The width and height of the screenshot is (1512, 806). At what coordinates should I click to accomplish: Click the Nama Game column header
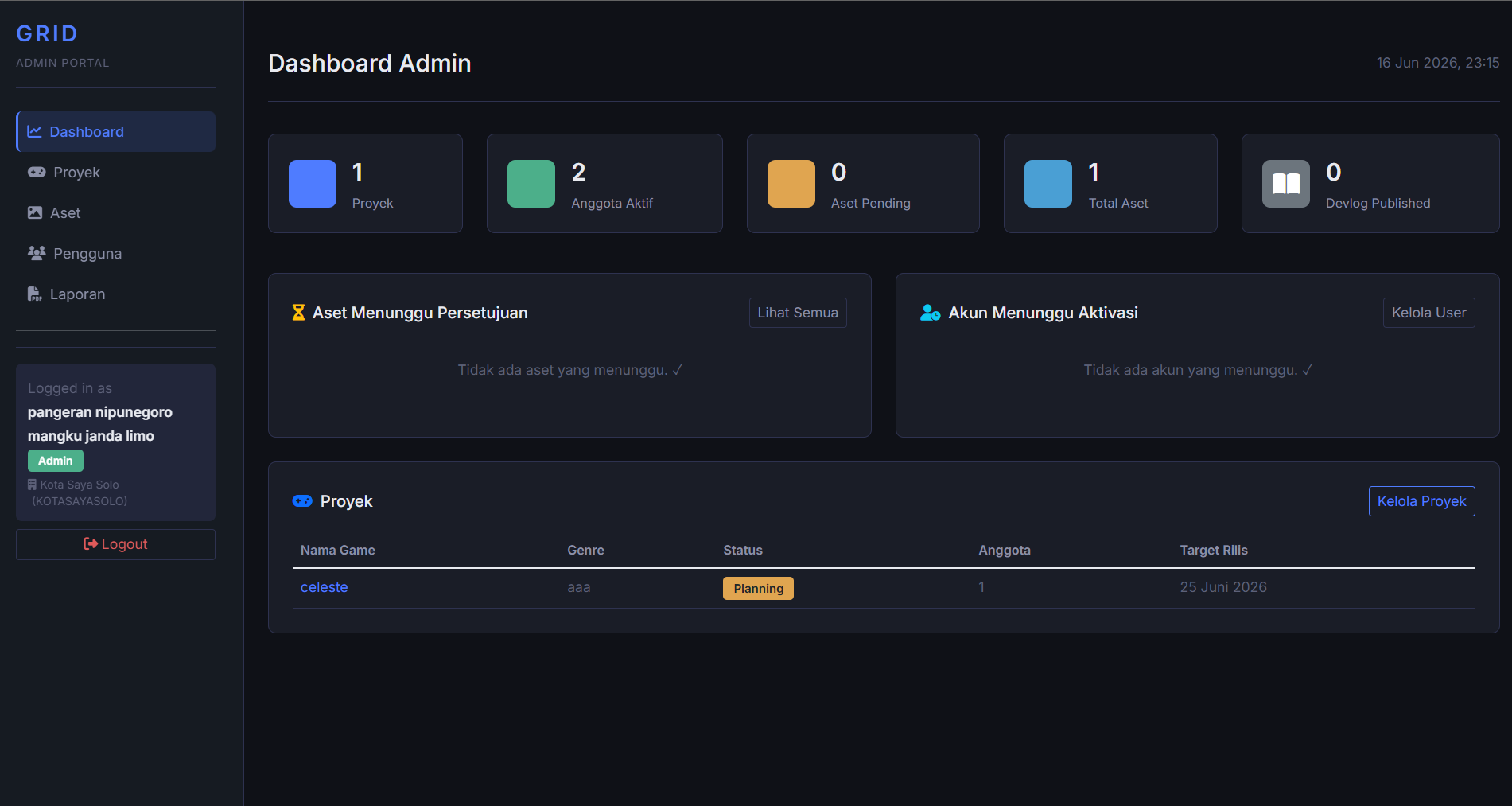[338, 550]
